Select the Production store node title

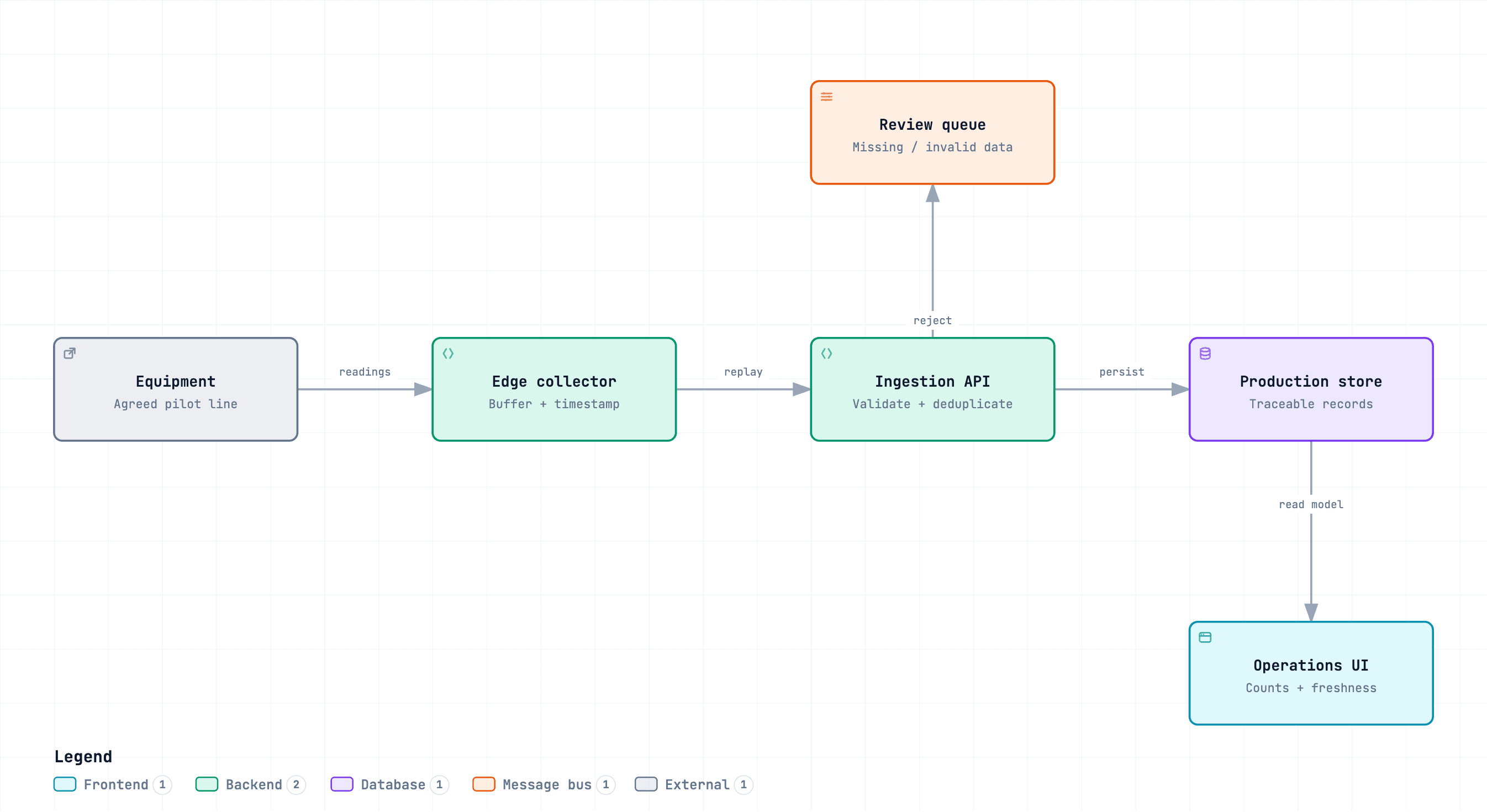tap(1311, 382)
